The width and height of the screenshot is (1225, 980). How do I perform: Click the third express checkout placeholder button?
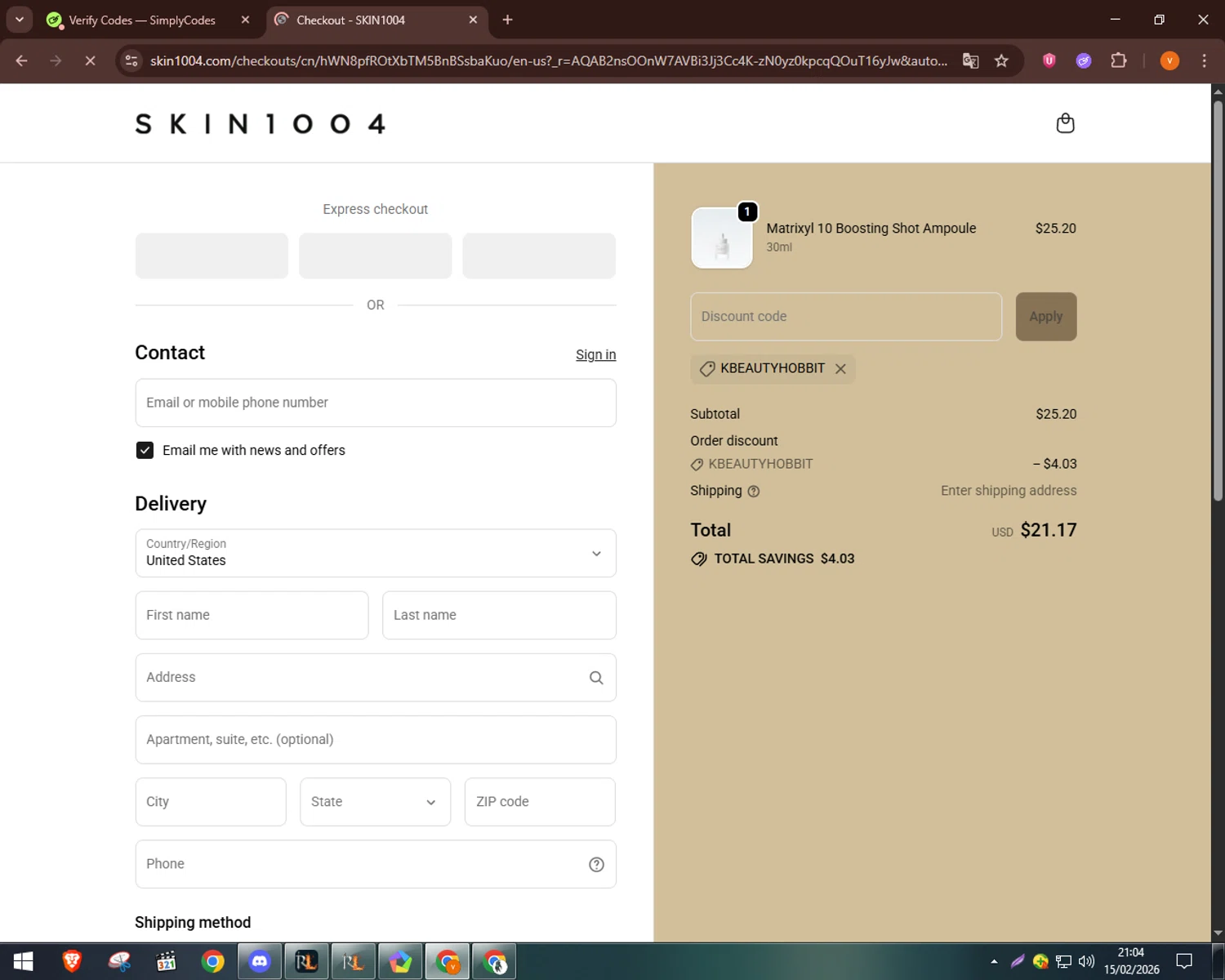click(539, 256)
